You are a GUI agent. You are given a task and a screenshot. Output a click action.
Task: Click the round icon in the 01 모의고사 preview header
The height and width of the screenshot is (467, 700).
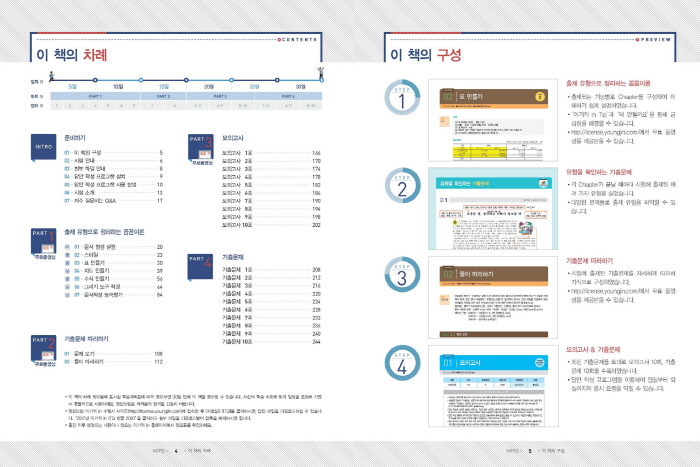(x=539, y=363)
